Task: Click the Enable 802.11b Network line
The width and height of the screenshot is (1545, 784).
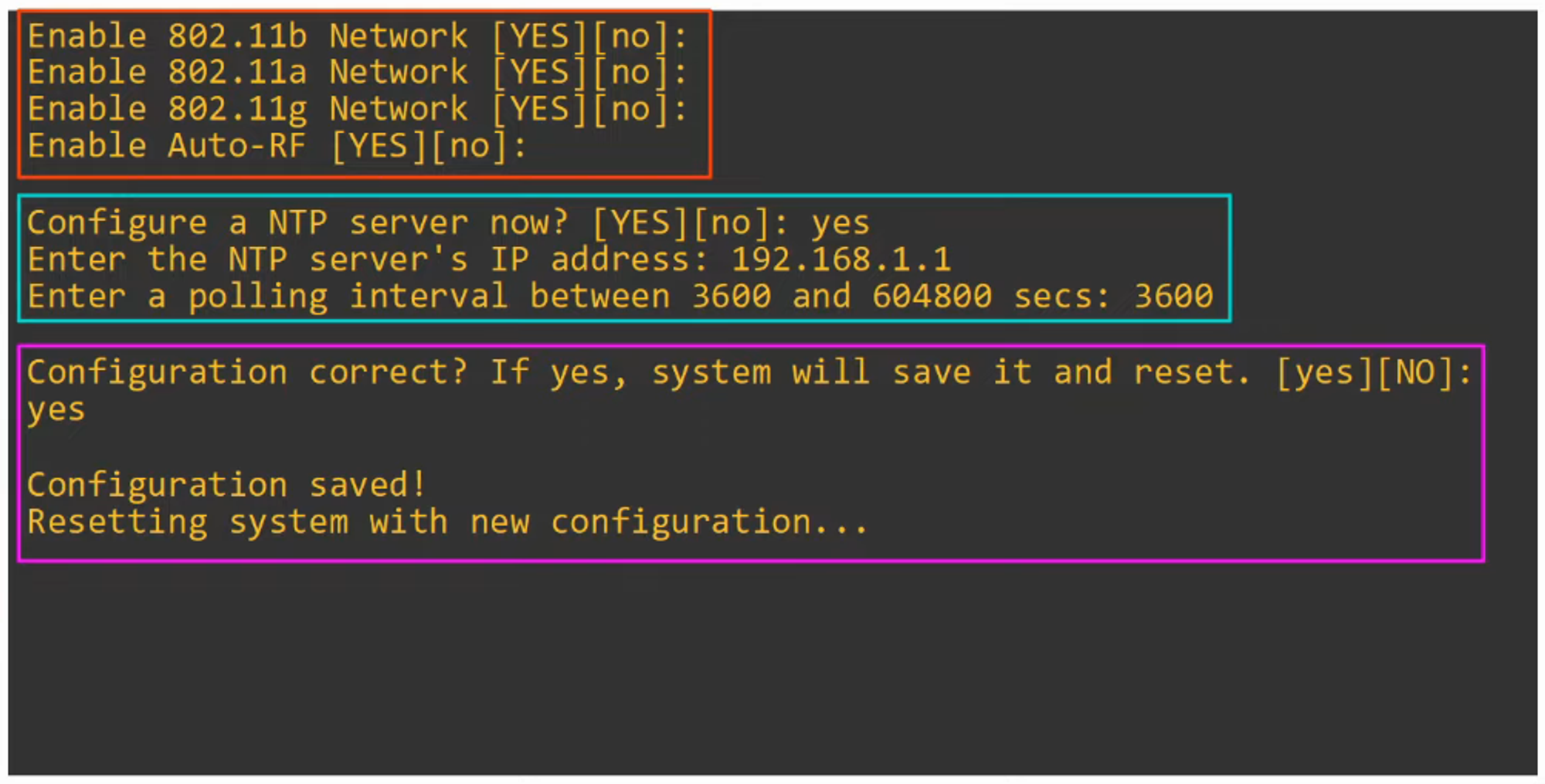Action: (247, 36)
